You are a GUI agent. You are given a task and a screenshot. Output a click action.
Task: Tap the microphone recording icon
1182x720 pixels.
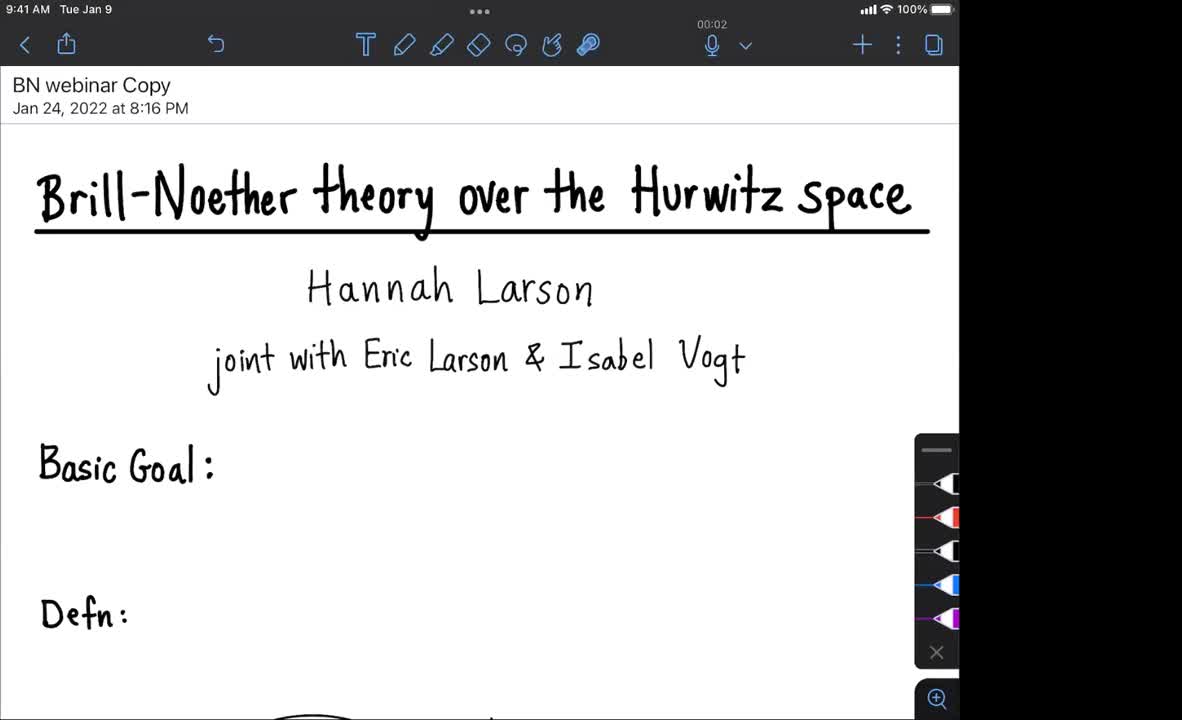coord(712,46)
